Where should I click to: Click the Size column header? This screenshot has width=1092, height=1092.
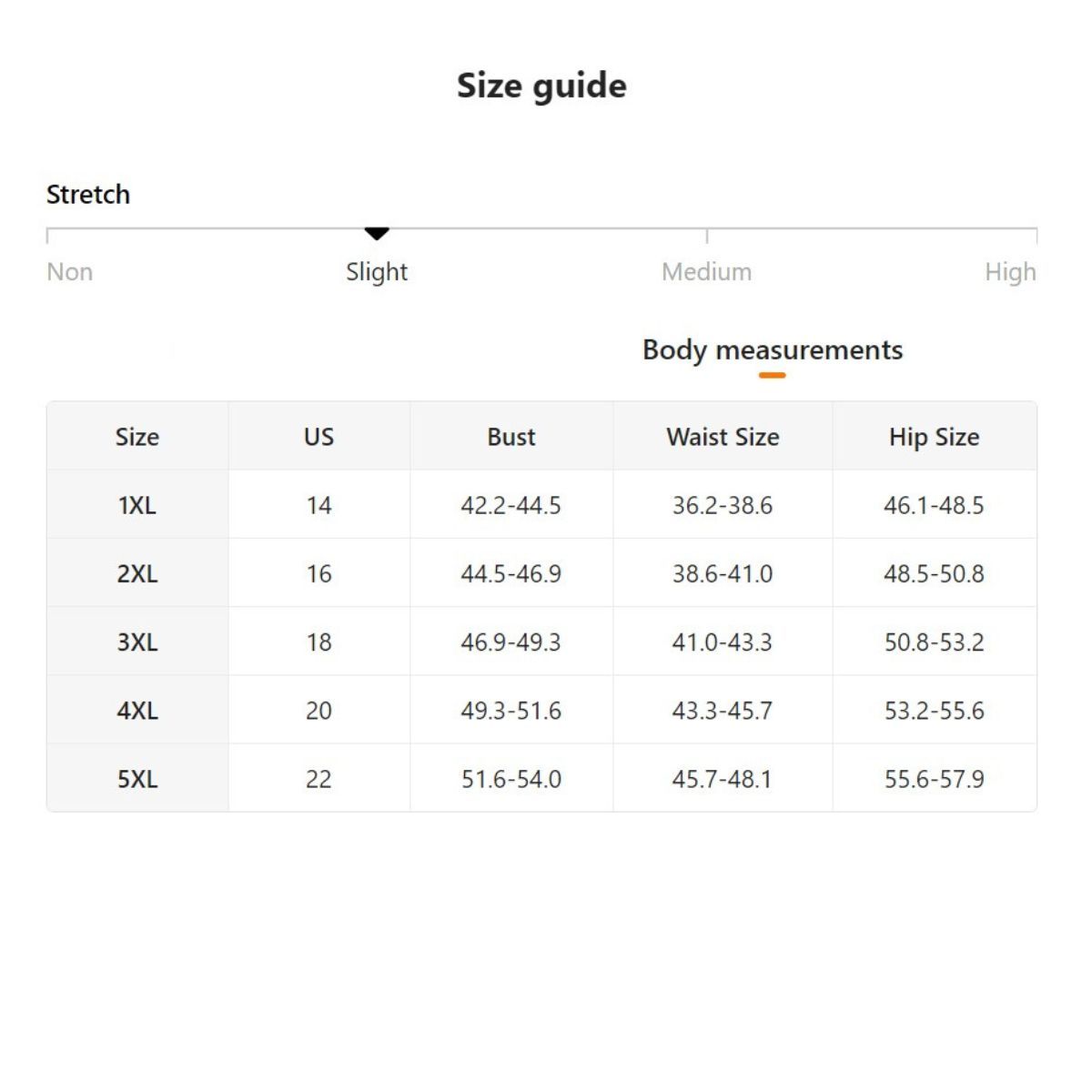pyautogui.click(x=137, y=437)
